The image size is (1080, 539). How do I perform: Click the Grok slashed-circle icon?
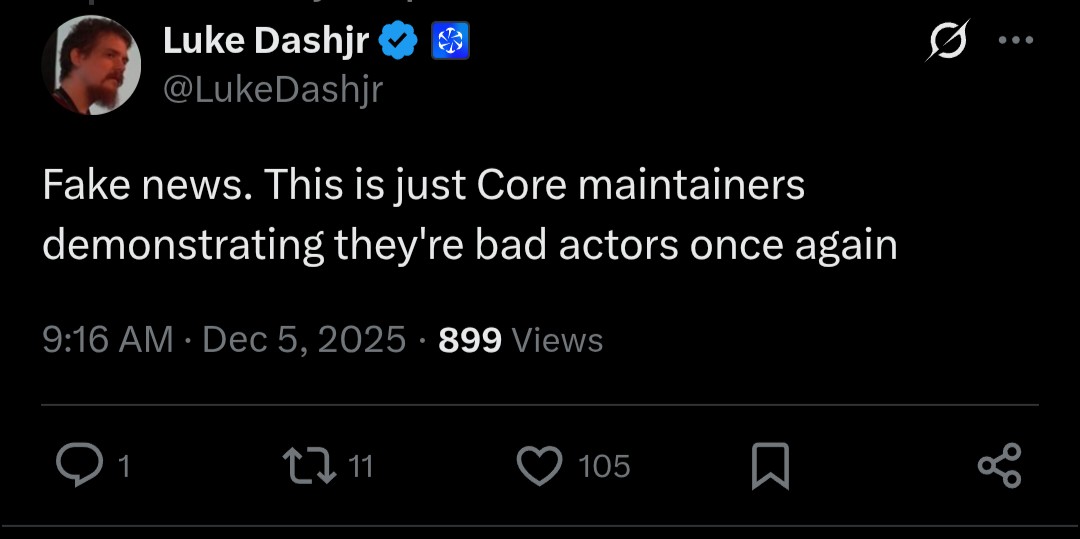pyautogui.click(x=947, y=41)
